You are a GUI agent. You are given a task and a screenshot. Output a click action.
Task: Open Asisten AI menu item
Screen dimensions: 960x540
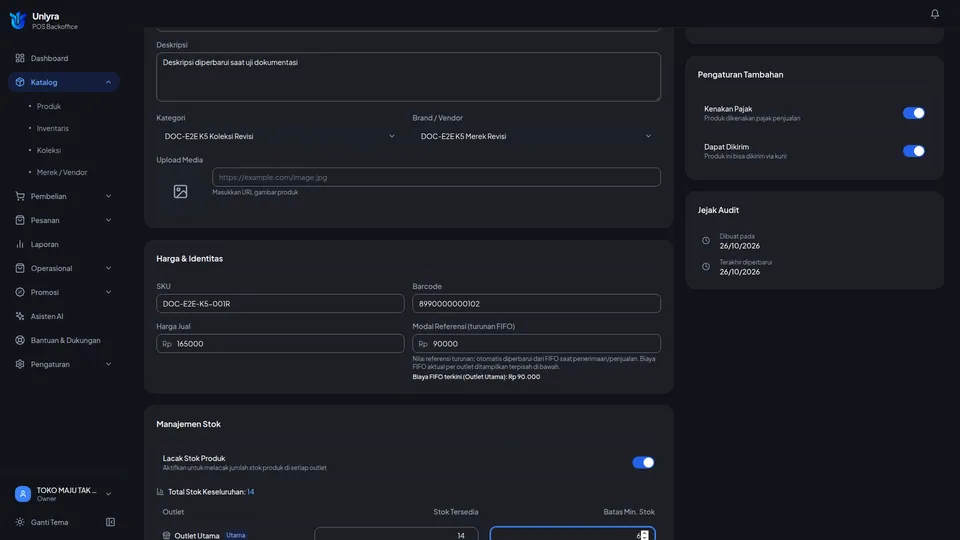tap(64, 316)
